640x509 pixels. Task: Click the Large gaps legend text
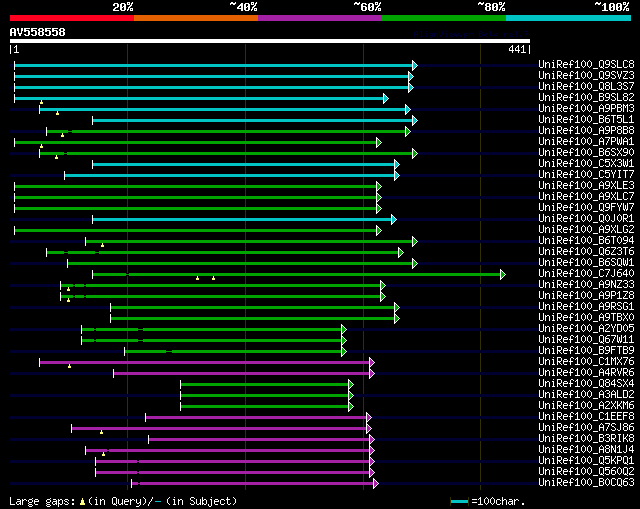pos(123,501)
